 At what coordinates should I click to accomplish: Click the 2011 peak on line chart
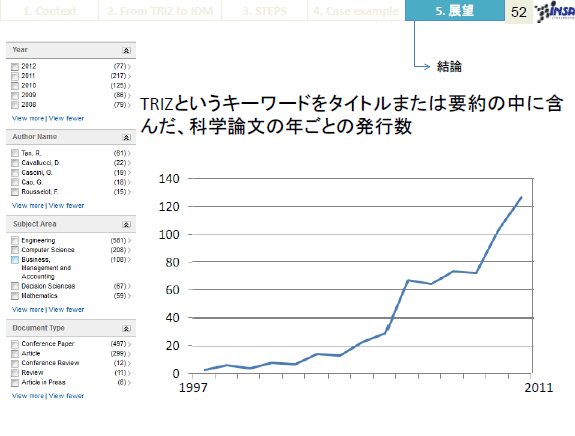point(521,197)
